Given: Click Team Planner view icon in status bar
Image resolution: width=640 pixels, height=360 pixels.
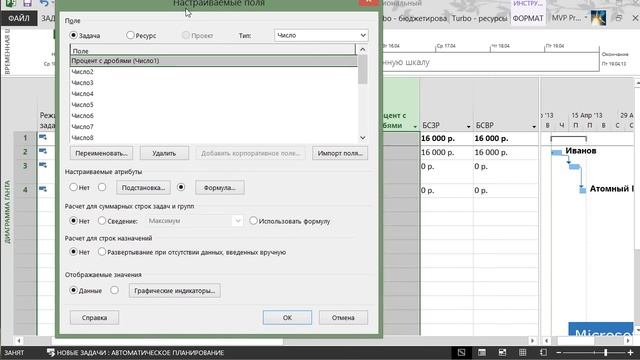Looking at the screenshot, I should (x=502, y=352).
